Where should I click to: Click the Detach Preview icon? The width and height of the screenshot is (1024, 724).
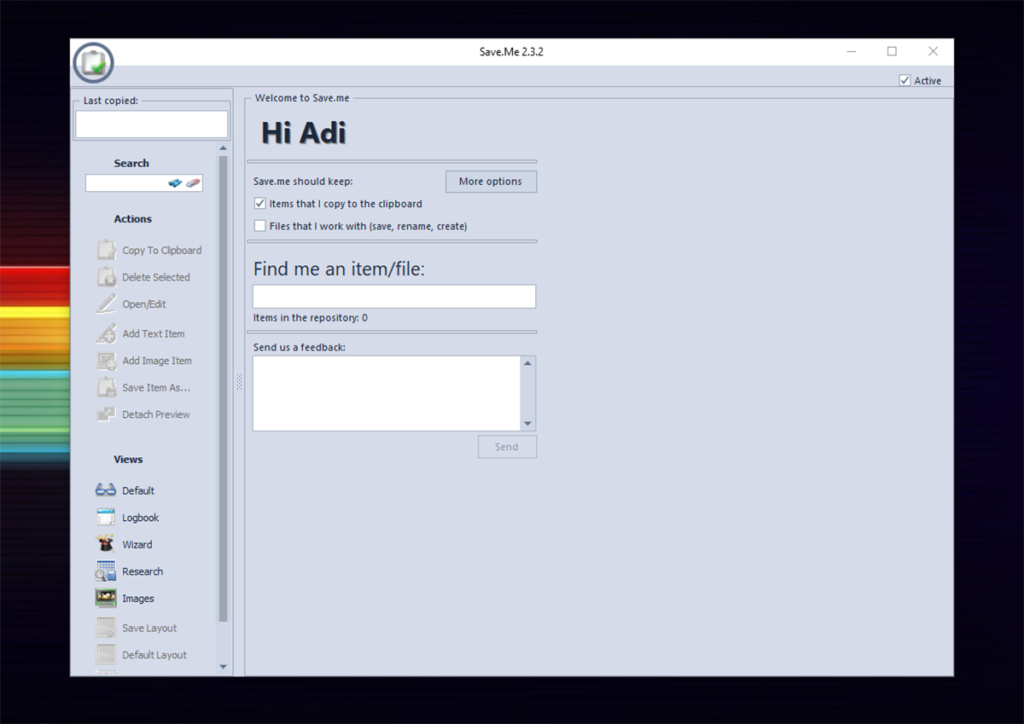(x=106, y=414)
